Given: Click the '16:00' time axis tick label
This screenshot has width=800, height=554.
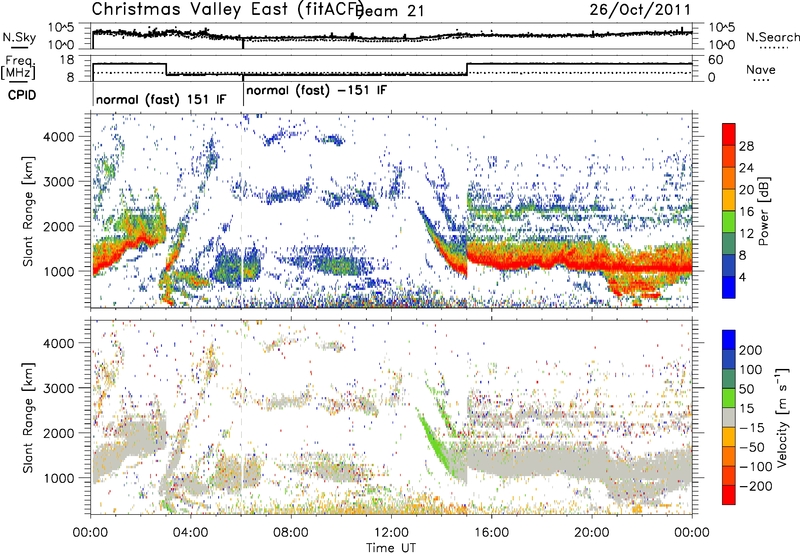Looking at the screenshot, I should [491, 533].
